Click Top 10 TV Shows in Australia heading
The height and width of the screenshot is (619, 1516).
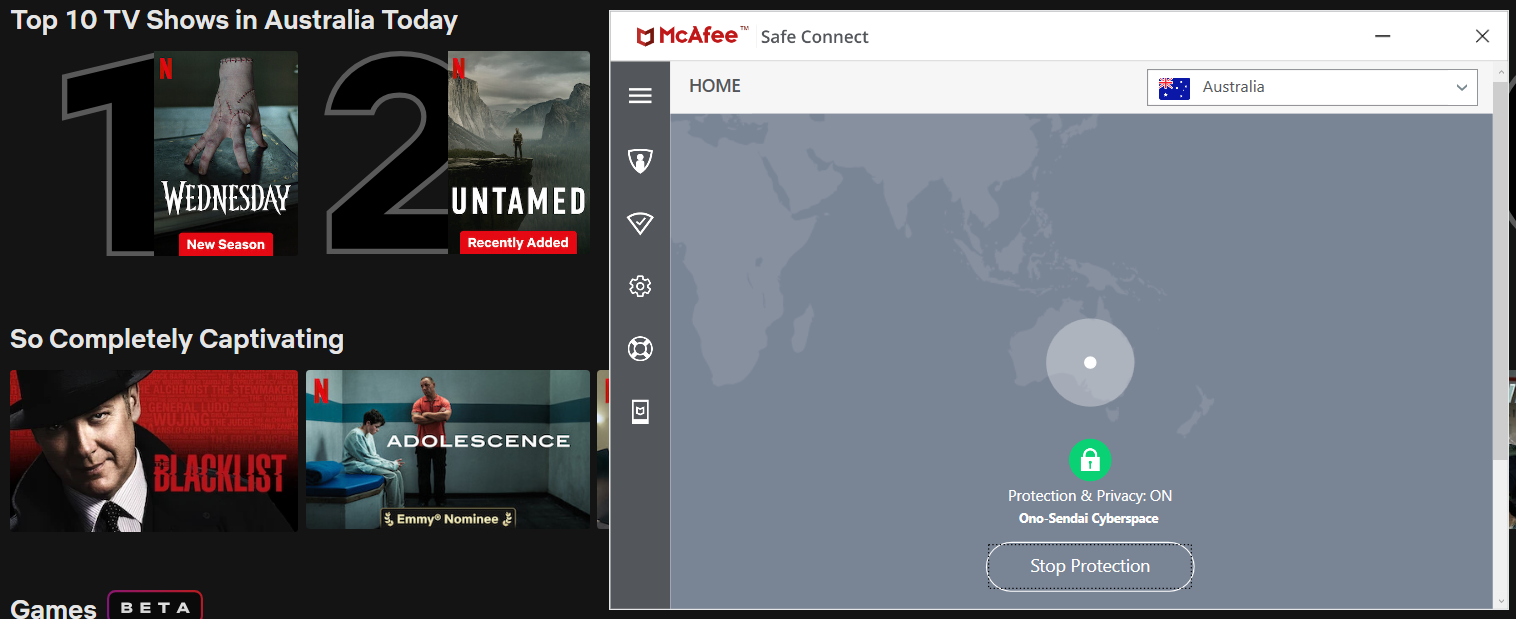point(234,20)
